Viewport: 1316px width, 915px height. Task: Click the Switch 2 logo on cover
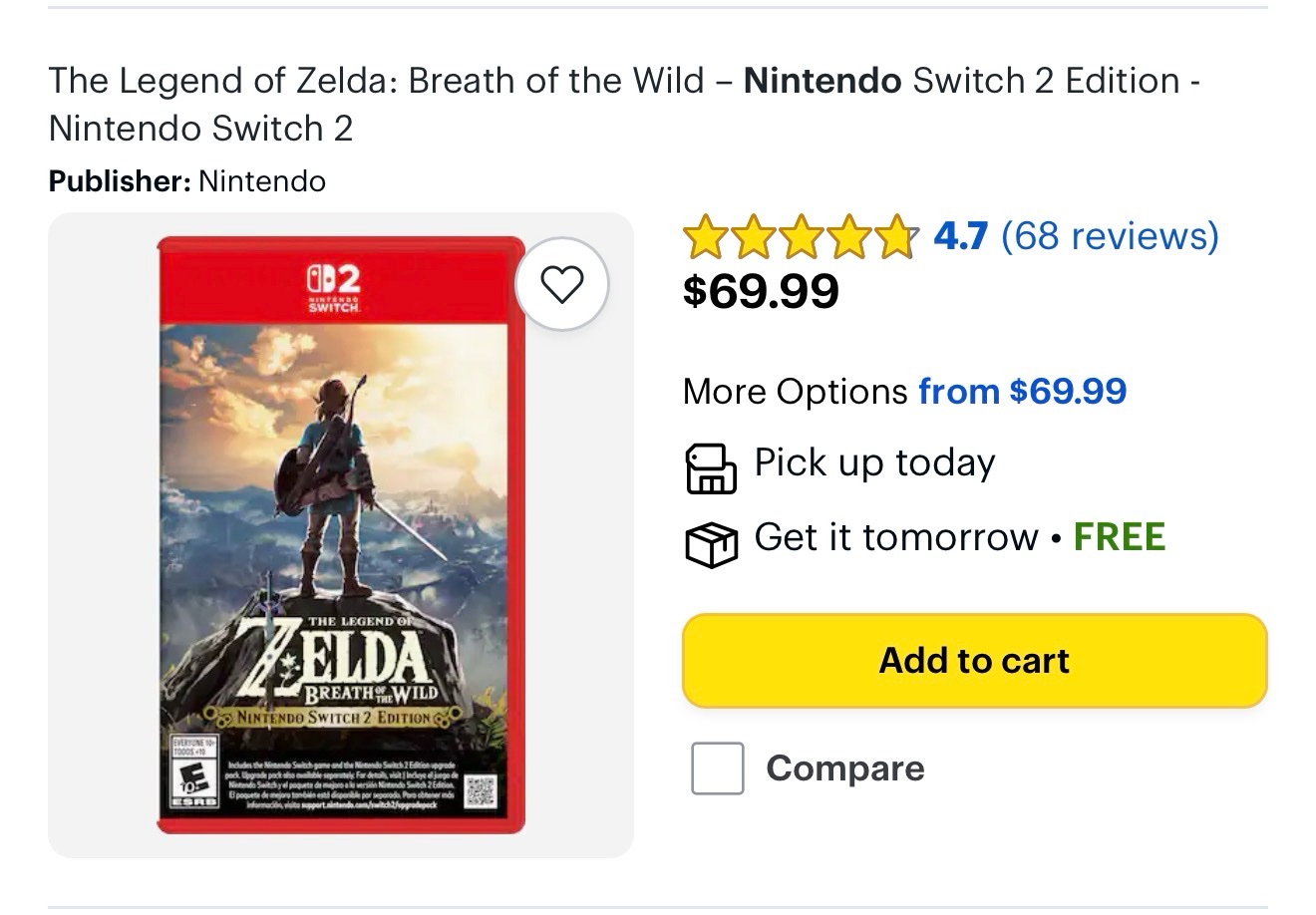(x=333, y=284)
